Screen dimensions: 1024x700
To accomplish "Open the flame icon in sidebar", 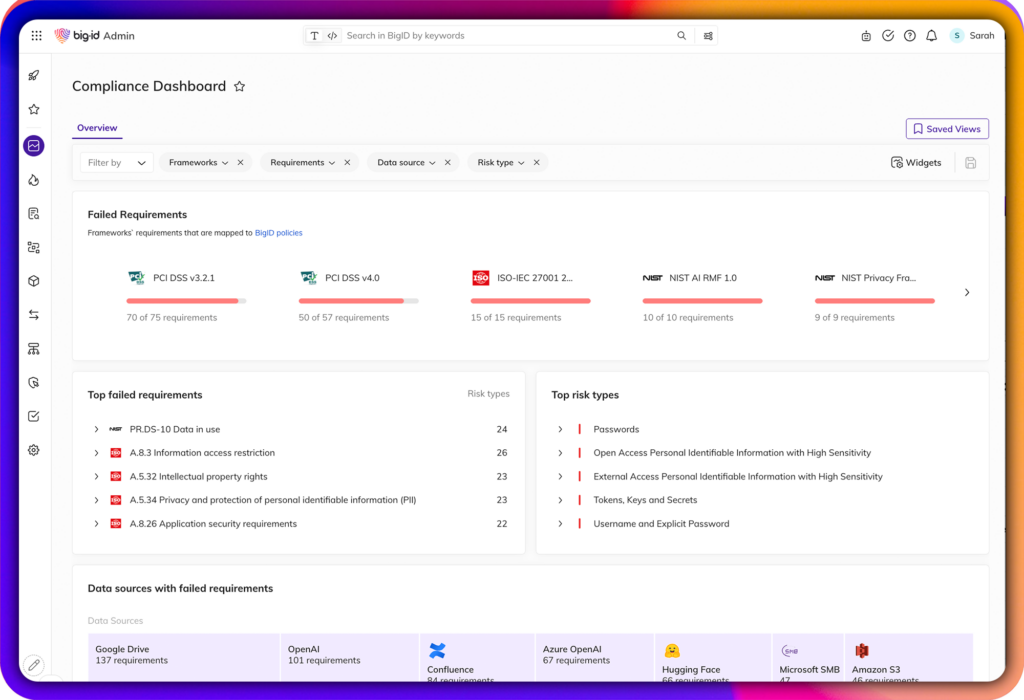I will click(34, 180).
